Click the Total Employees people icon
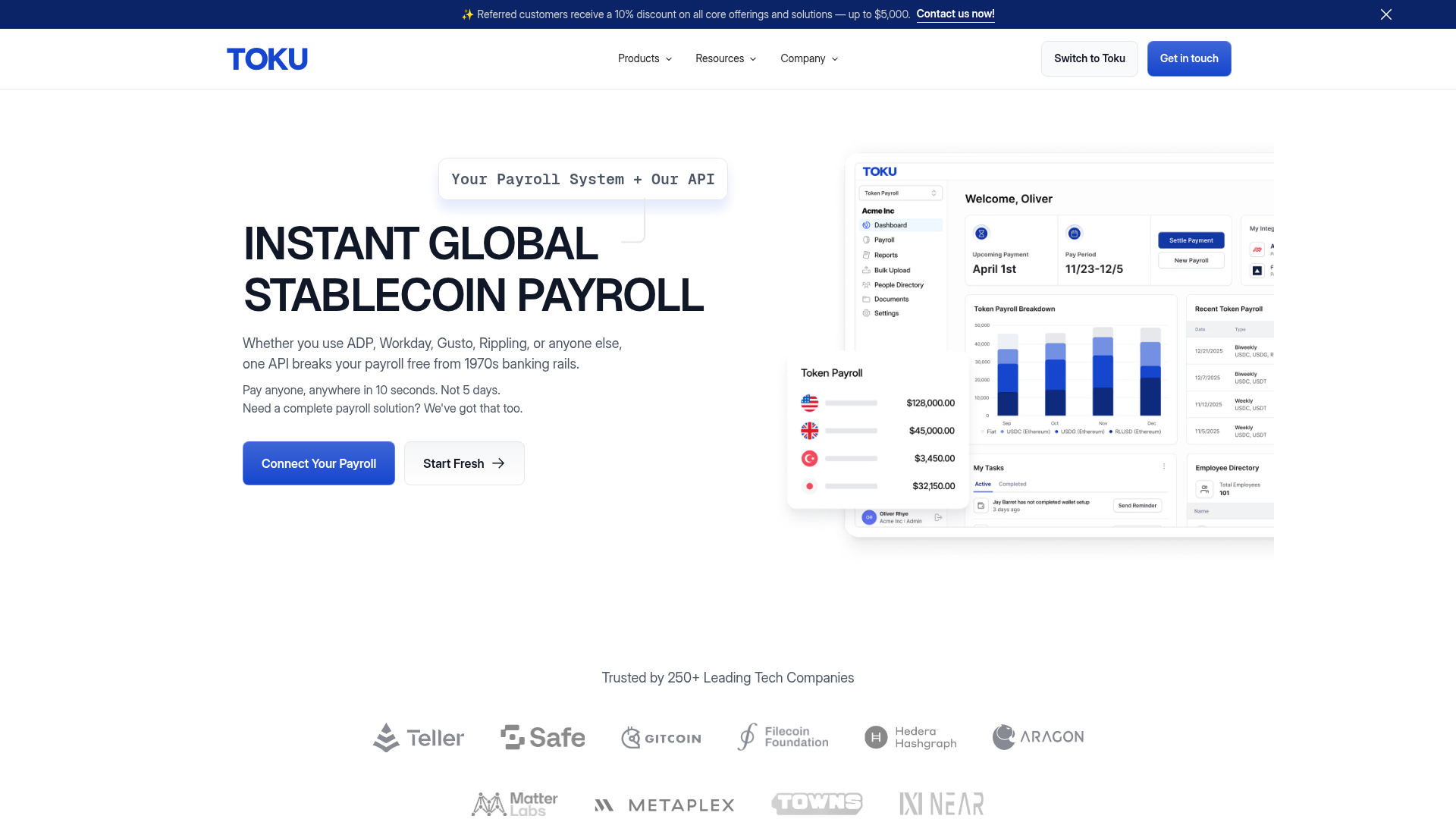Screen dimensions: 1456x819 click(x=1204, y=489)
